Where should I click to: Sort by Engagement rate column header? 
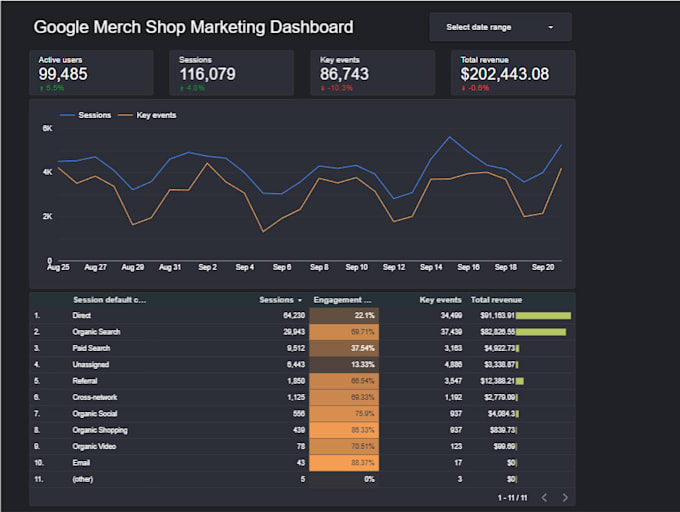tap(343, 300)
